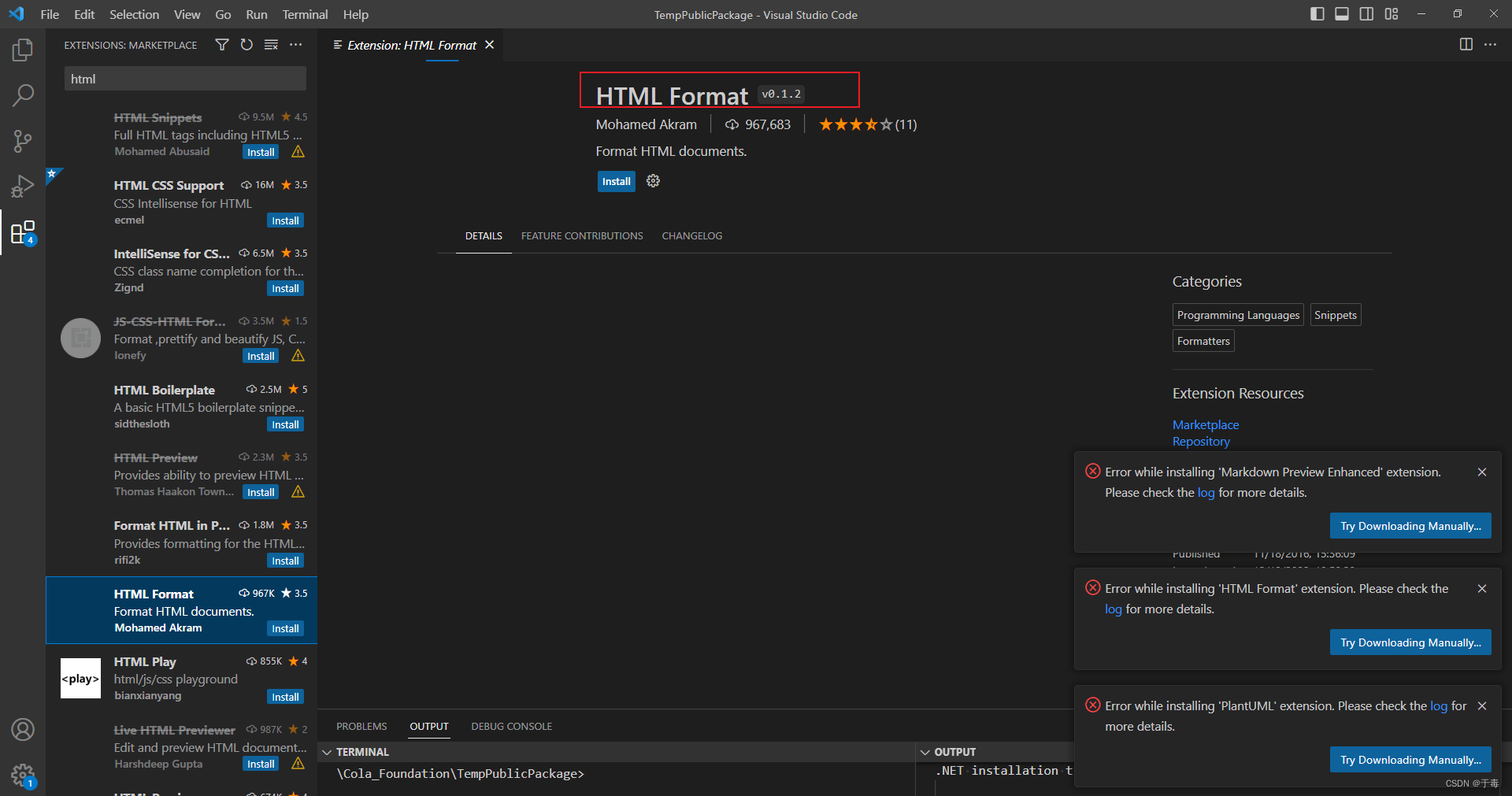Open the Search view in activity bar
Viewport: 1512px width, 796px height.
click(23, 95)
